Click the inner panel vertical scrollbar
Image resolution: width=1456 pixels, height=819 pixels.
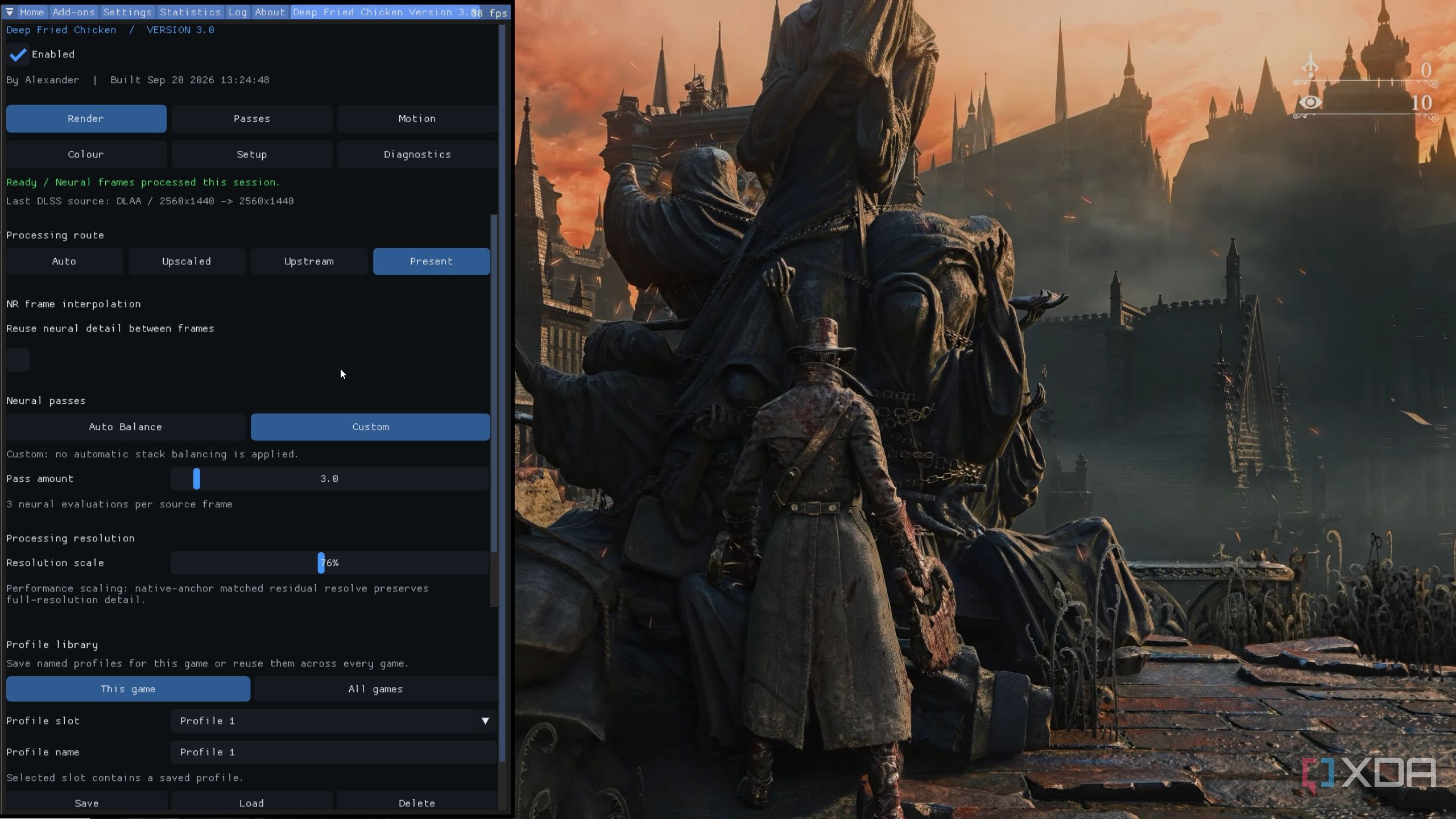494,383
